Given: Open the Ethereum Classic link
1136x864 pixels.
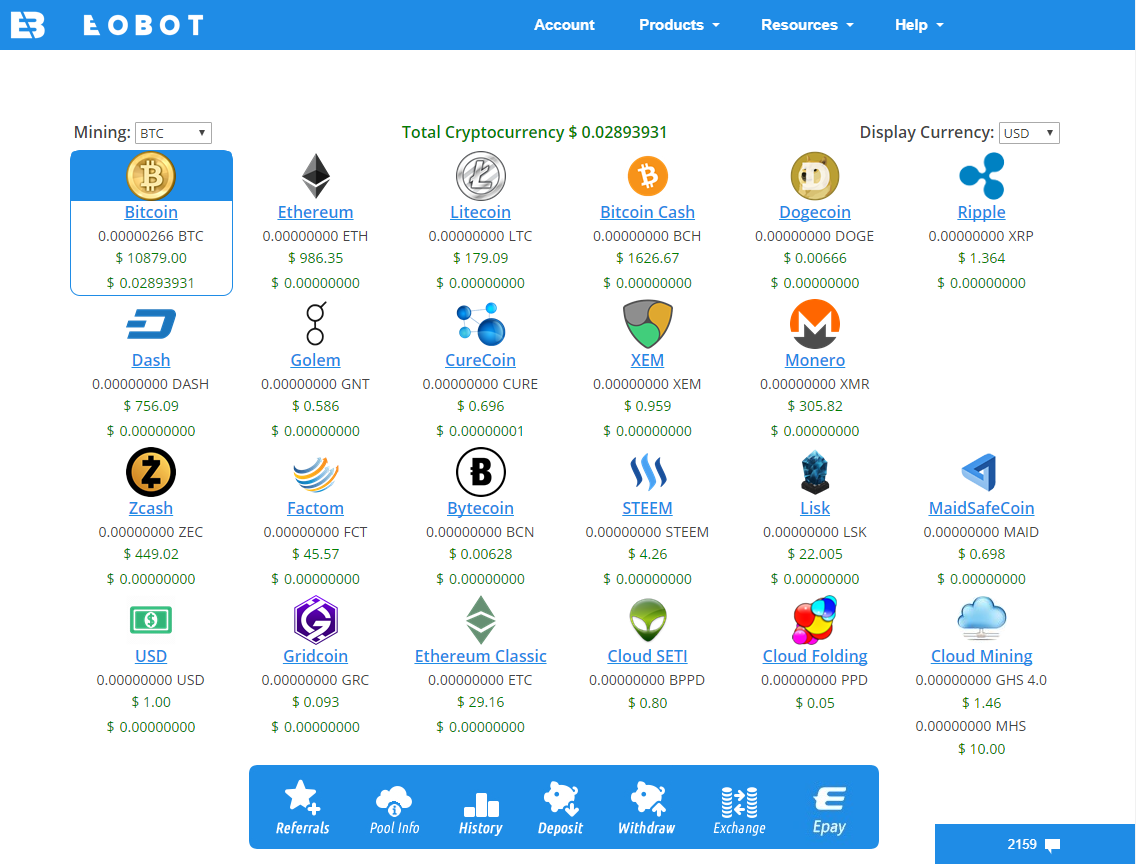Looking at the screenshot, I should click(480, 656).
